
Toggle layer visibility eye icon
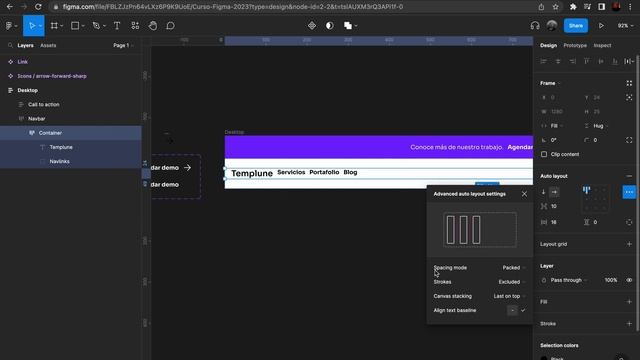point(629,280)
